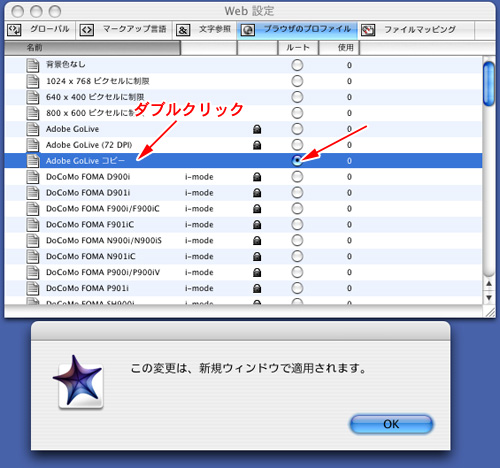Click the GoLive star icon in alert
Image resolution: width=500 pixels, height=468 pixels.
click(x=79, y=382)
